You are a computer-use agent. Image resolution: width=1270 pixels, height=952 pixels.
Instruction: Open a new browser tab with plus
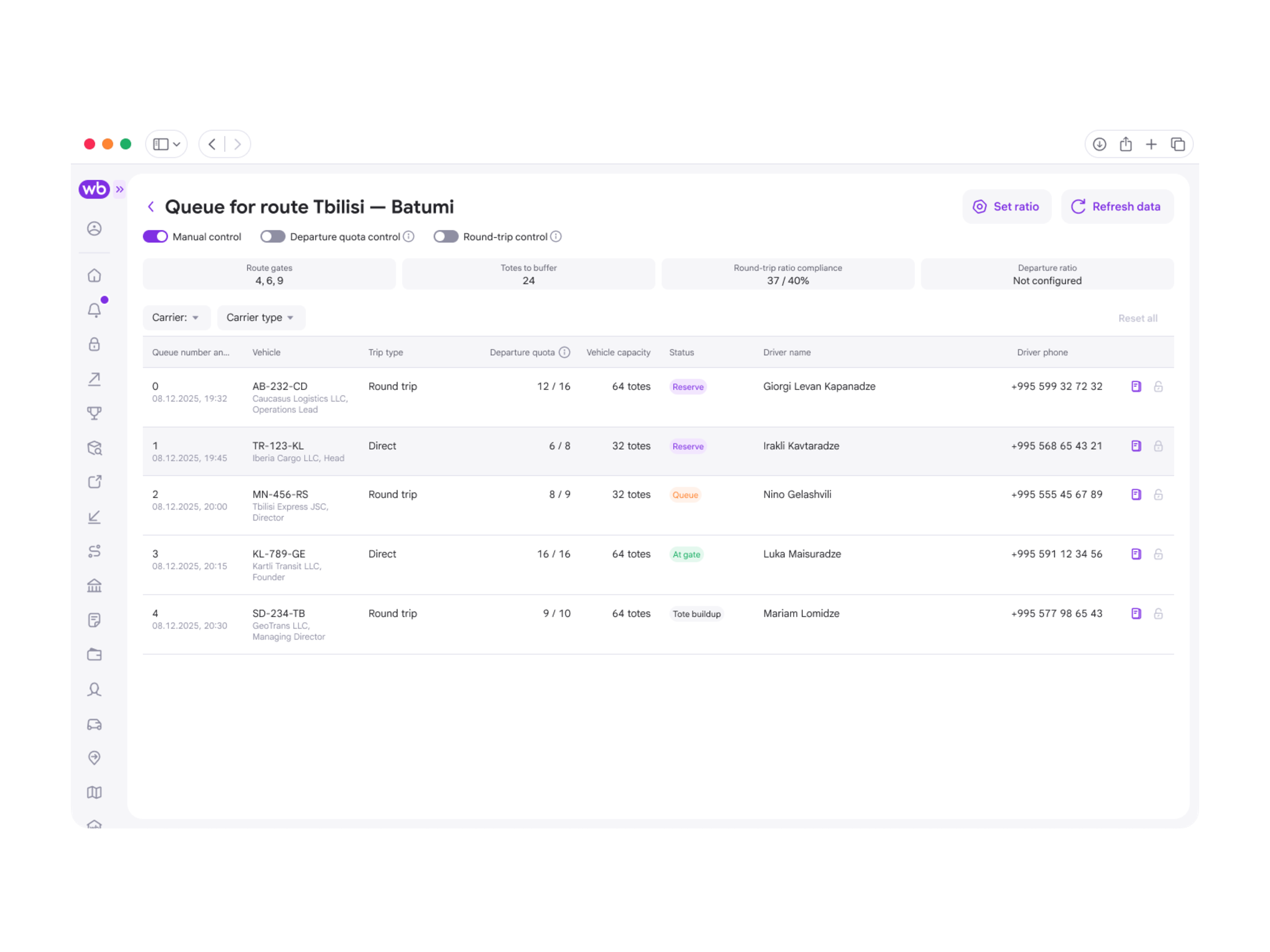[x=1151, y=144]
